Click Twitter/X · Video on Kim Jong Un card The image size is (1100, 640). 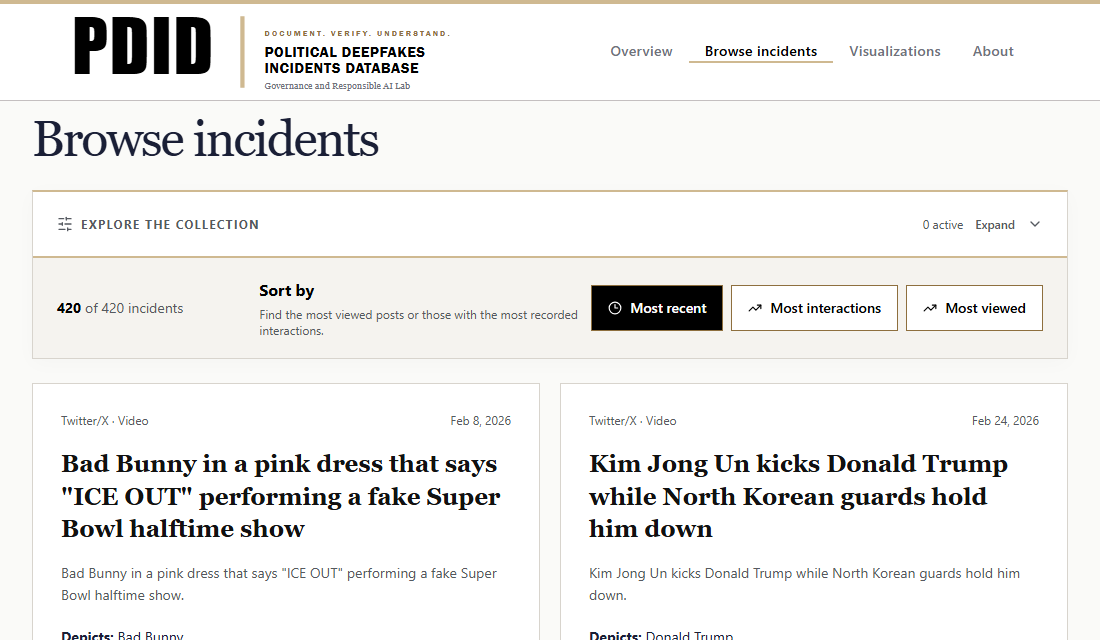[633, 421]
